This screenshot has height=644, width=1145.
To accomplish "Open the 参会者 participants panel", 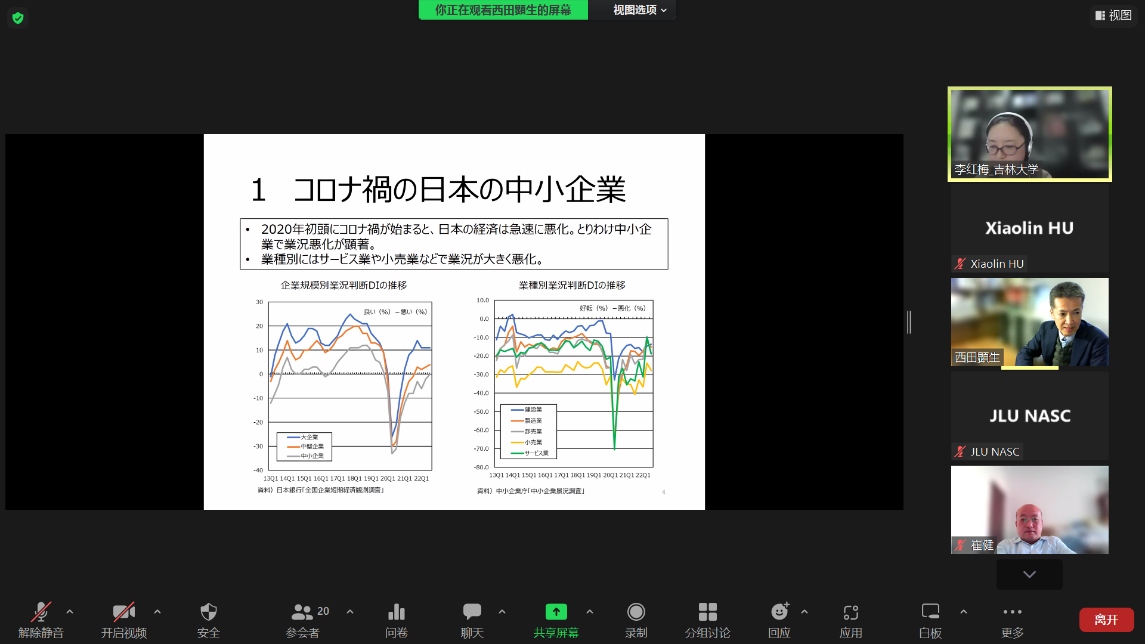I will [x=302, y=619].
